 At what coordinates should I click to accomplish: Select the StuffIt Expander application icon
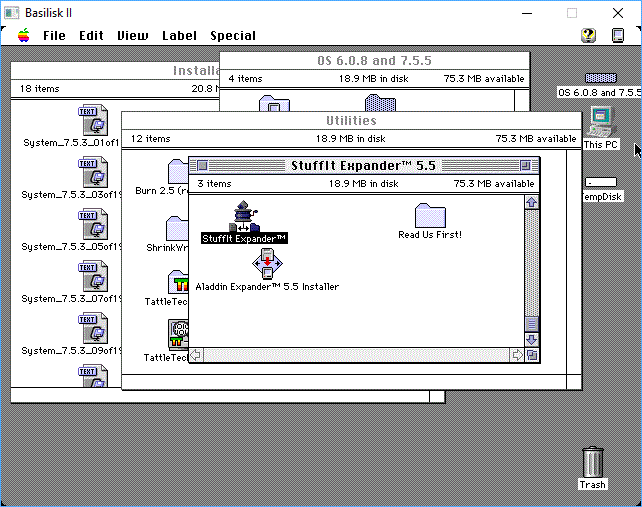click(244, 216)
